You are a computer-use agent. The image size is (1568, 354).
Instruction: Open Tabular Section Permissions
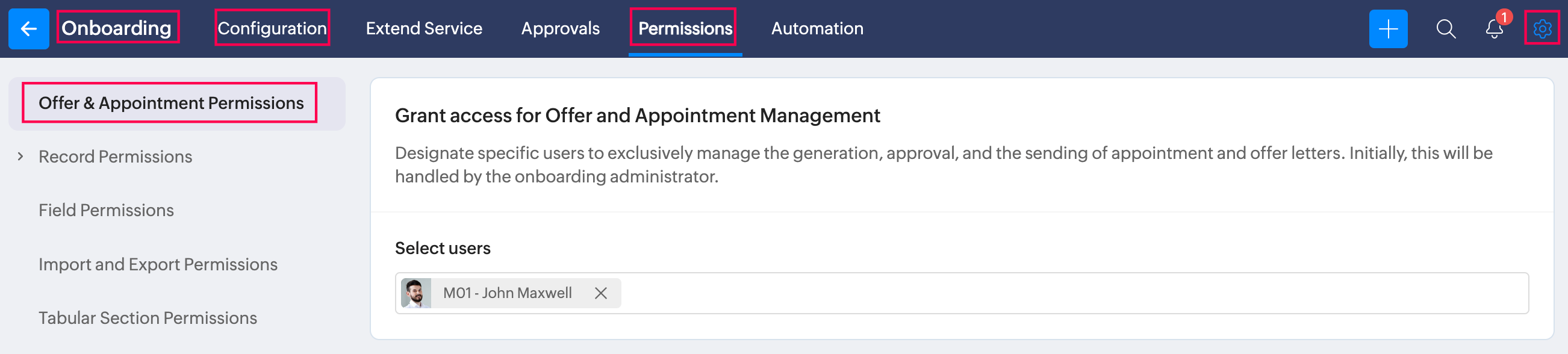[148, 318]
